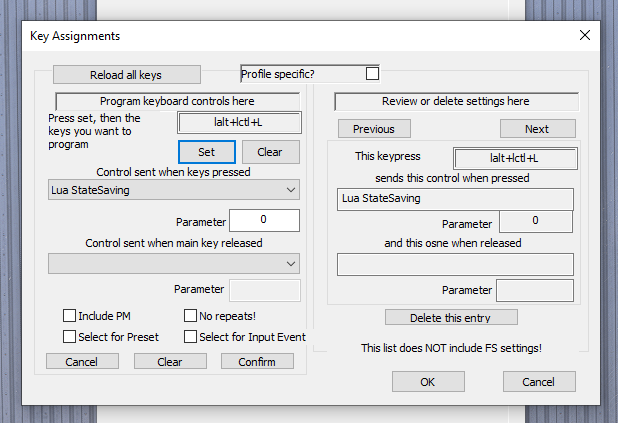Advance to the Next key assignment
Screen dimensions: 618x423
537,129
